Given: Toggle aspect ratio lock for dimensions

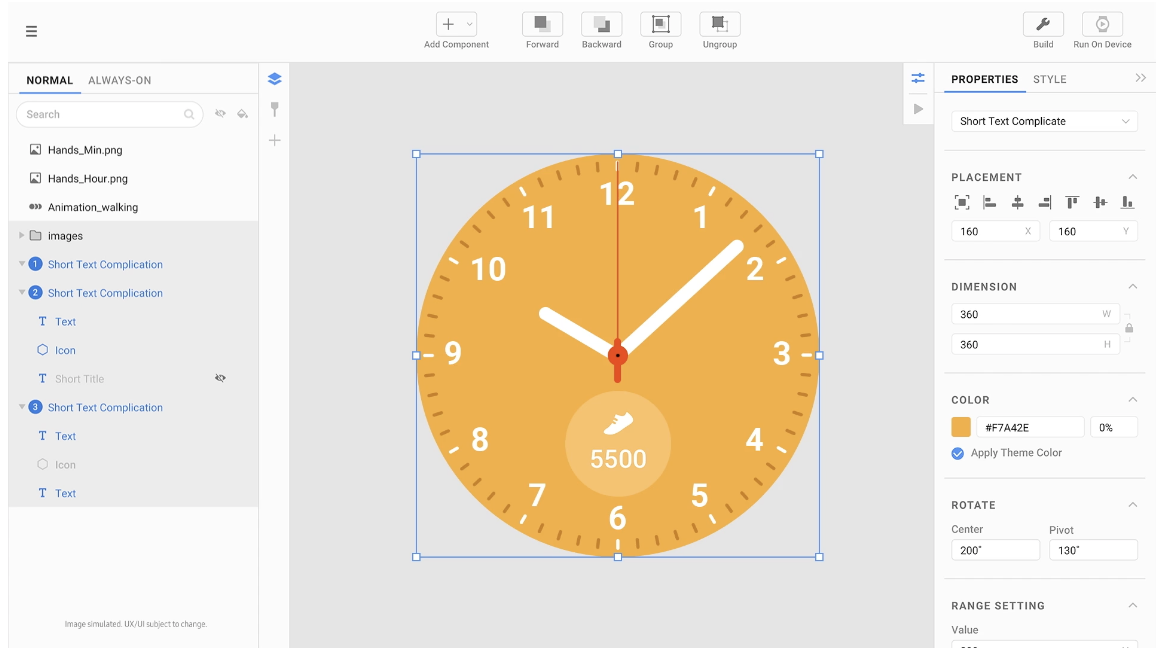Looking at the screenshot, I should (x=1129, y=328).
